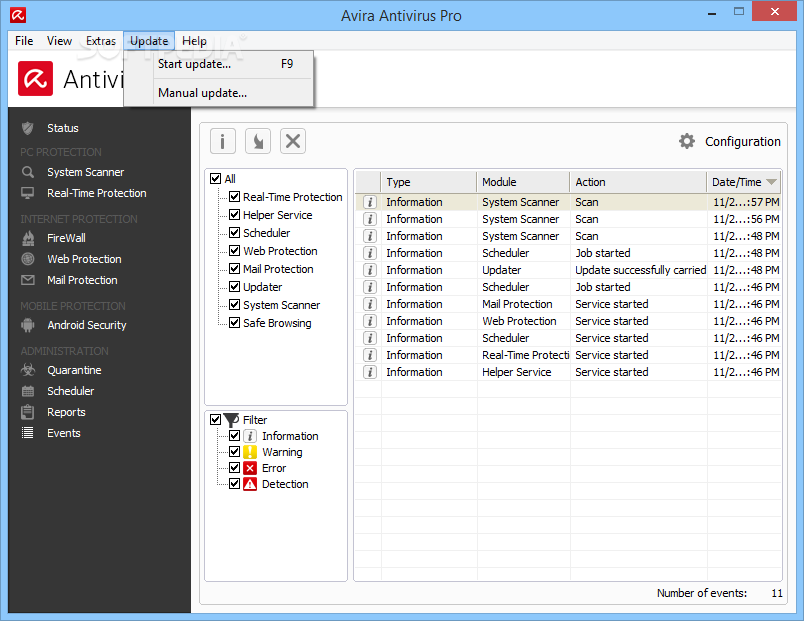
Task: Click the FireWall icon in sidebar
Action: (x=28, y=238)
